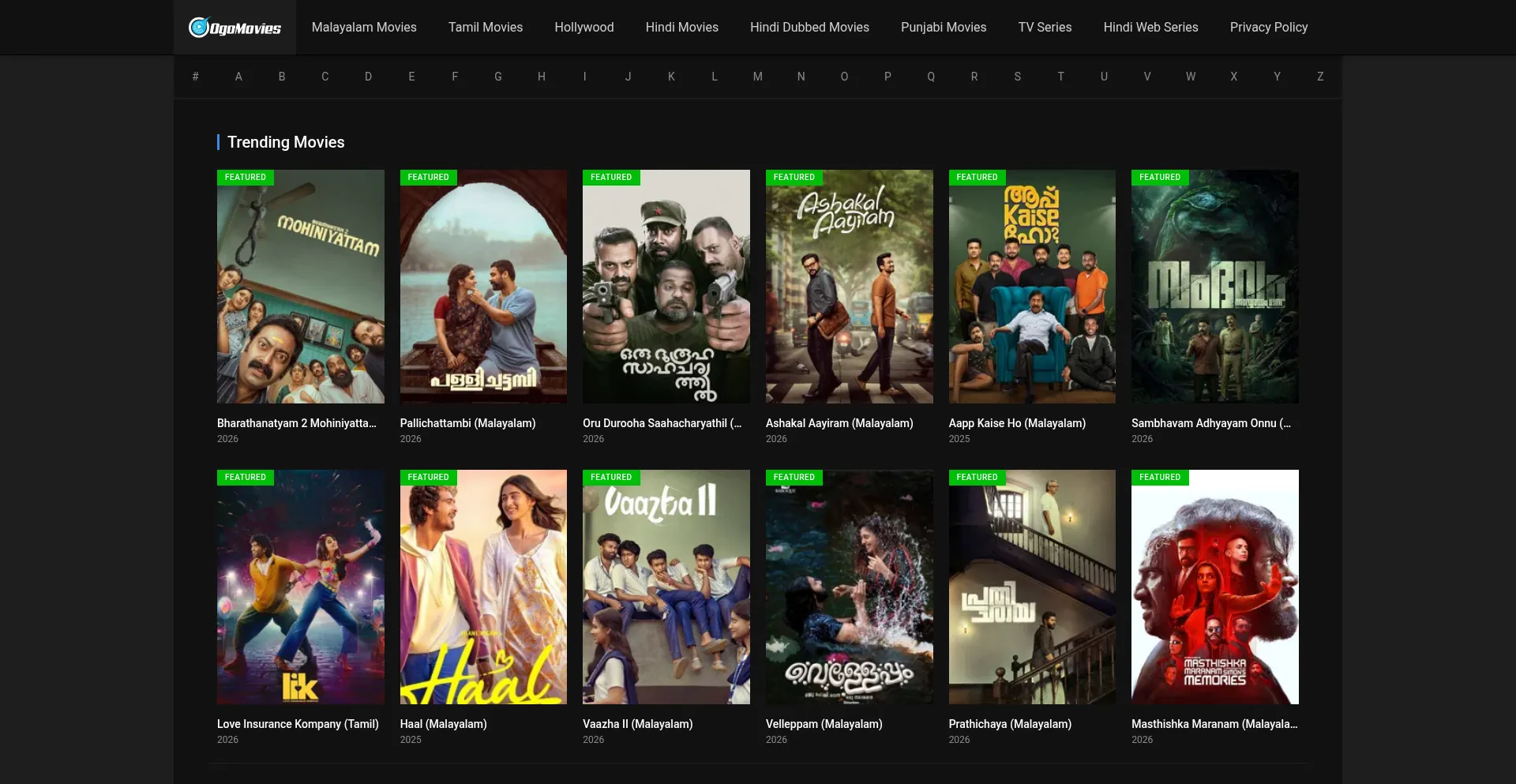
Task: Open the Pallichattambi poster thumbnail
Action: [483, 287]
